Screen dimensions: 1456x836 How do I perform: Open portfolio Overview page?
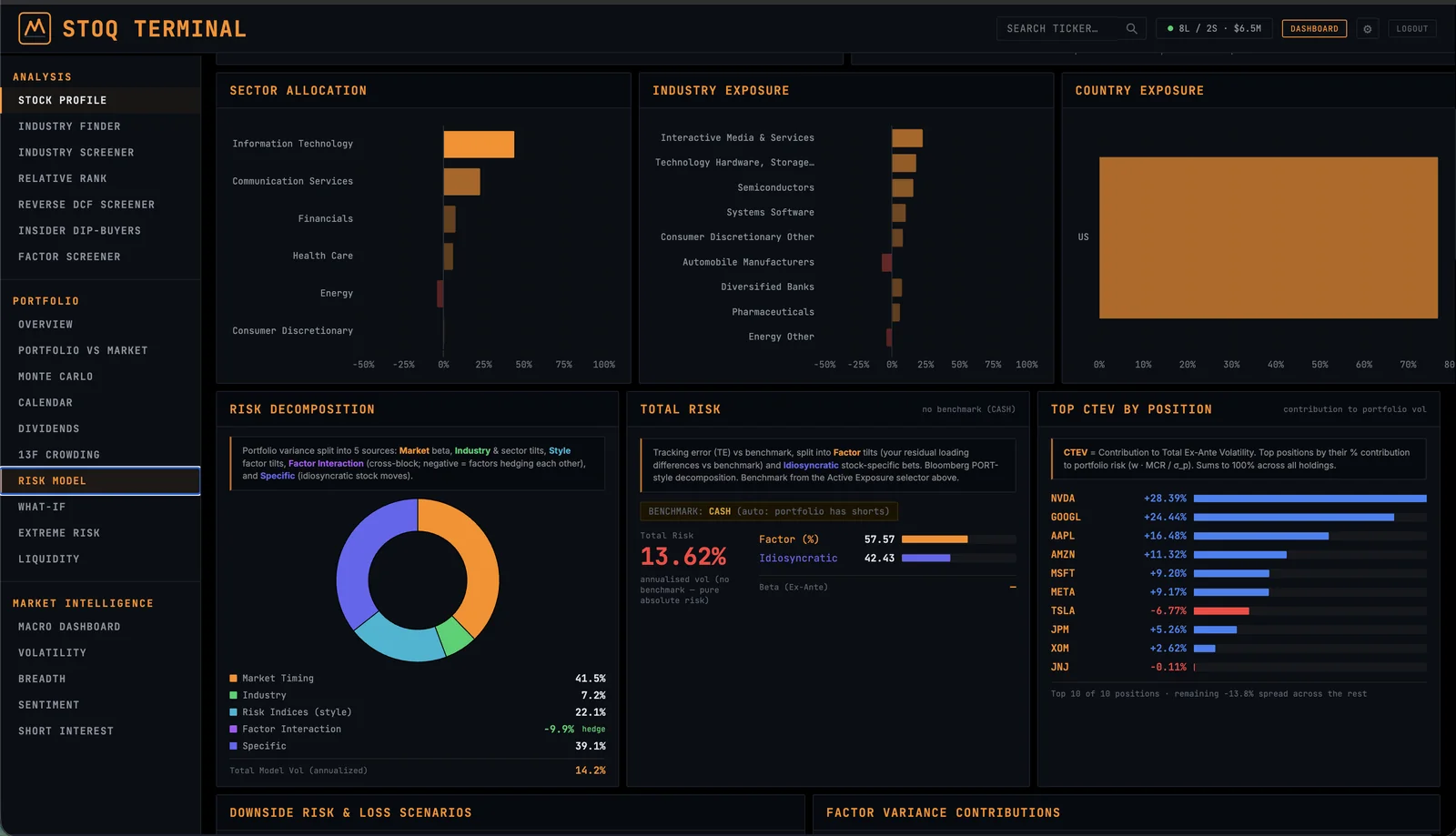click(100, 325)
